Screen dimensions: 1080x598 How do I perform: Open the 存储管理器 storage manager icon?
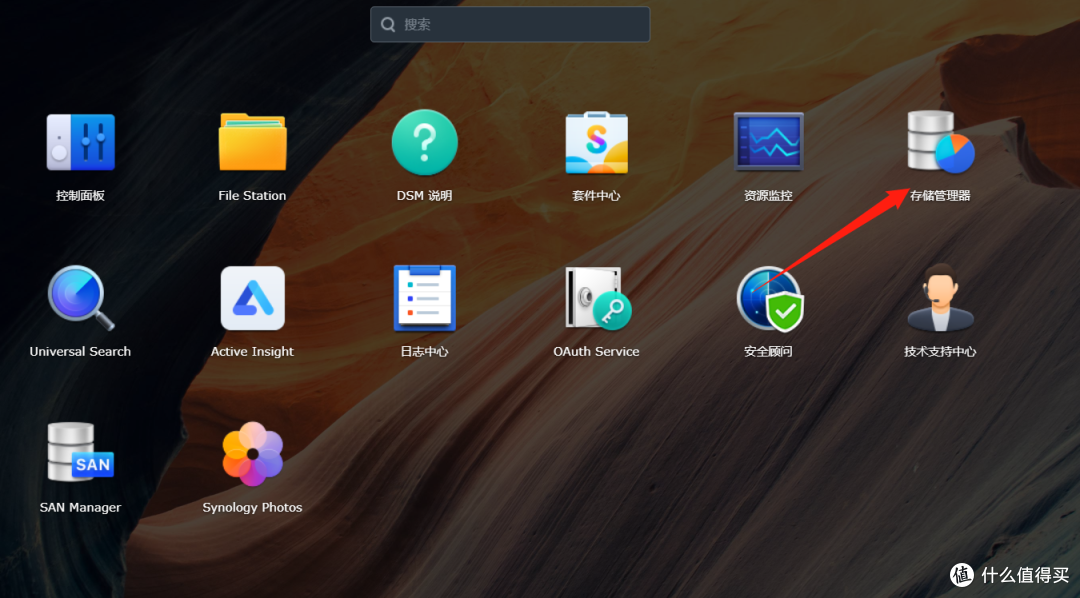tap(940, 142)
